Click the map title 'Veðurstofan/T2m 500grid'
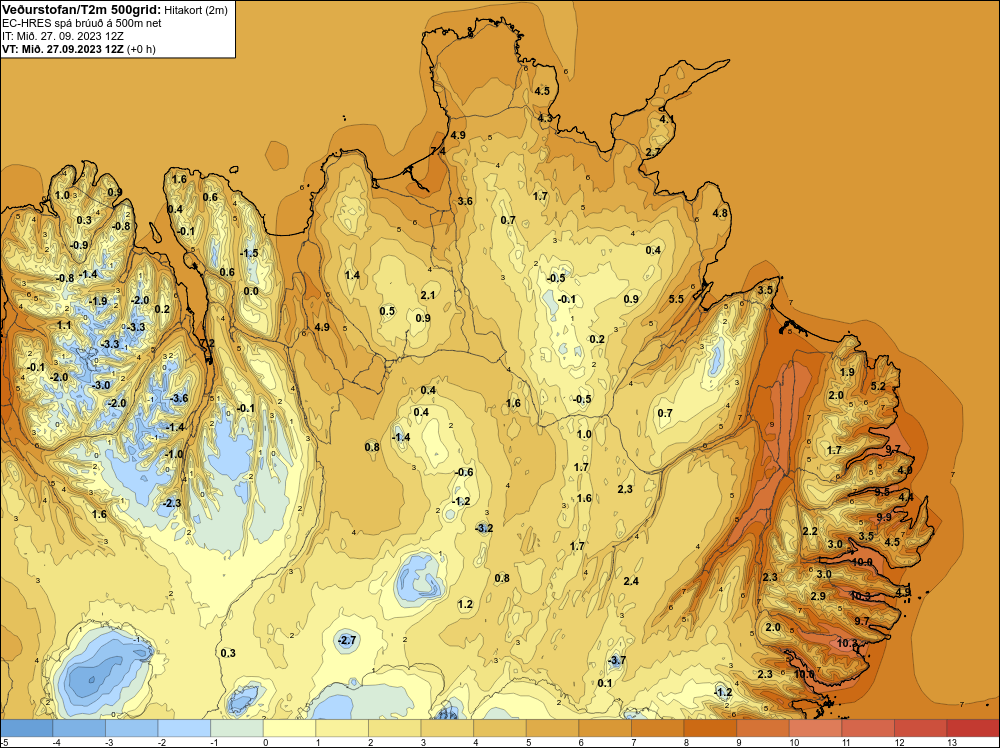Viewport: 1000px width, 748px height. click(x=81, y=8)
